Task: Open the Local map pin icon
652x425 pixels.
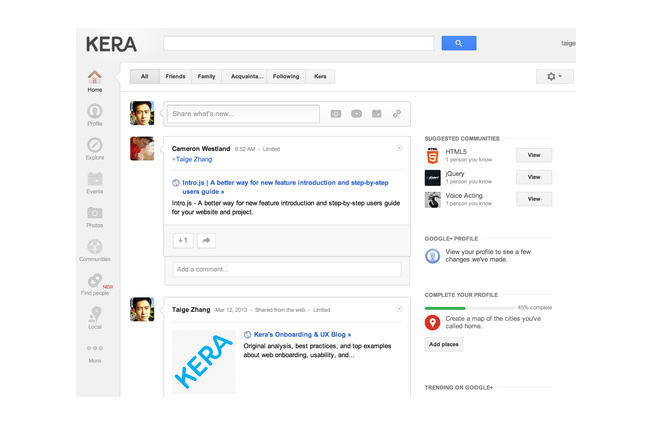Action: coord(95,314)
